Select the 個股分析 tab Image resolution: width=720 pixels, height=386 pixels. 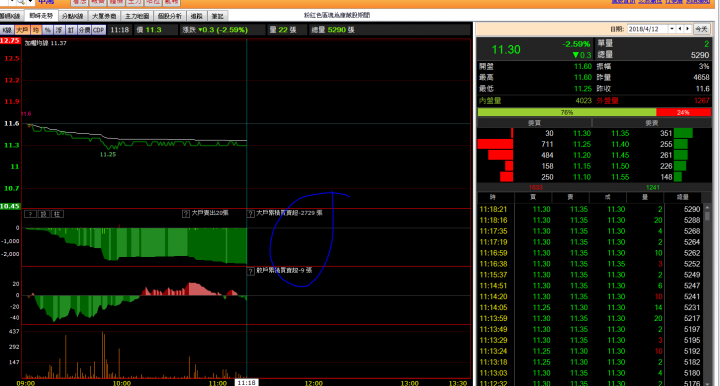(170, 16)
